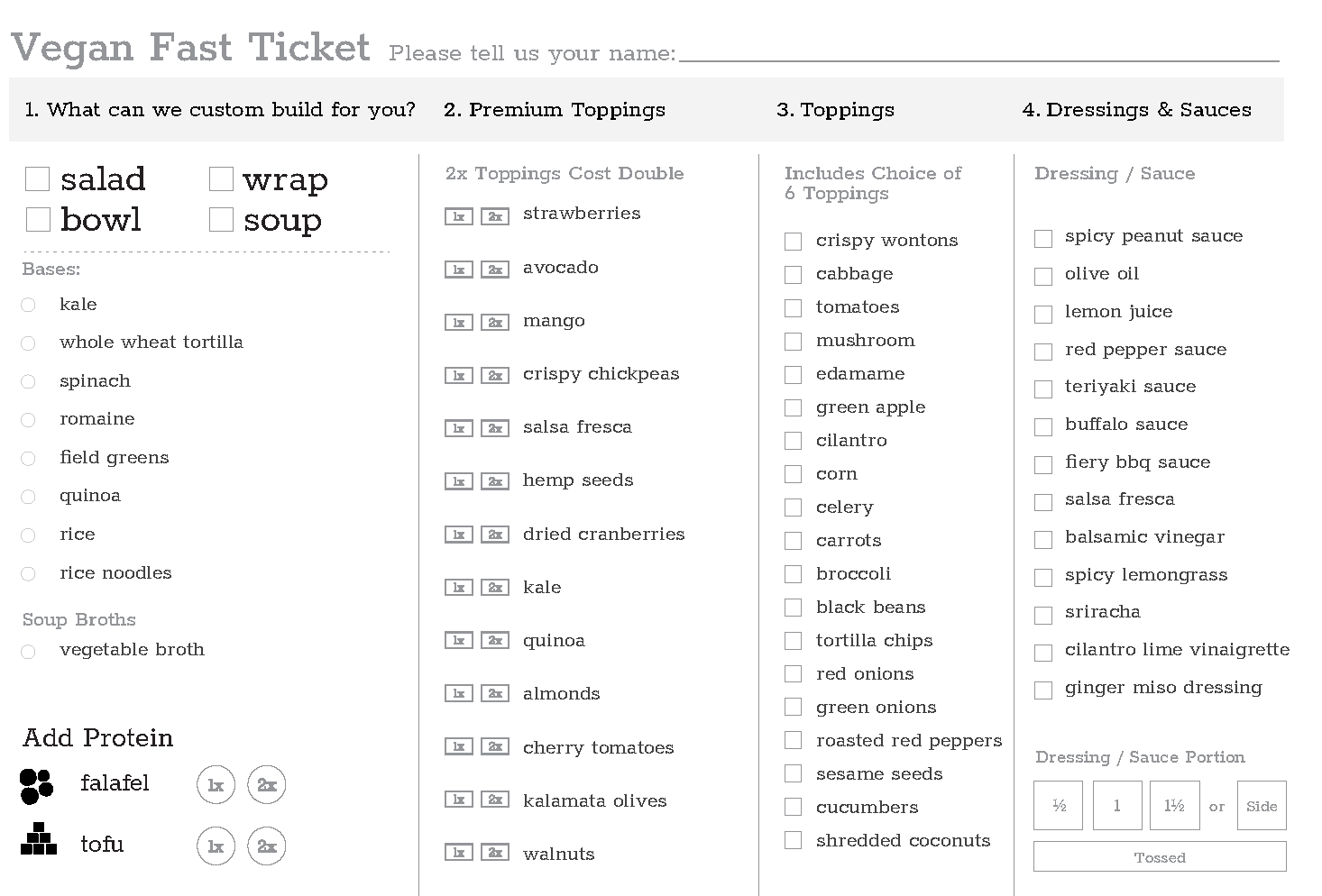Click the Side portion box

point(1261,805)
